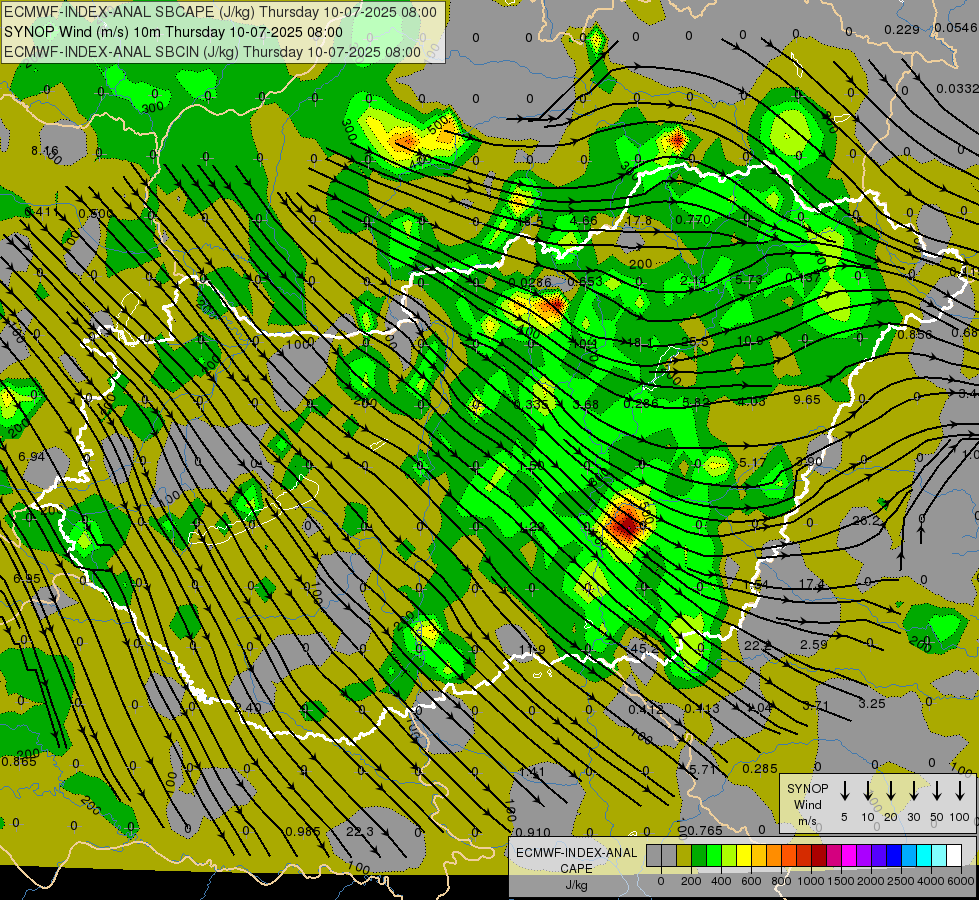The image size is (979, 900).
Task: Pick the olive swatch in CAPE legend
Action: pyautogui.click(x=684, y=855)
